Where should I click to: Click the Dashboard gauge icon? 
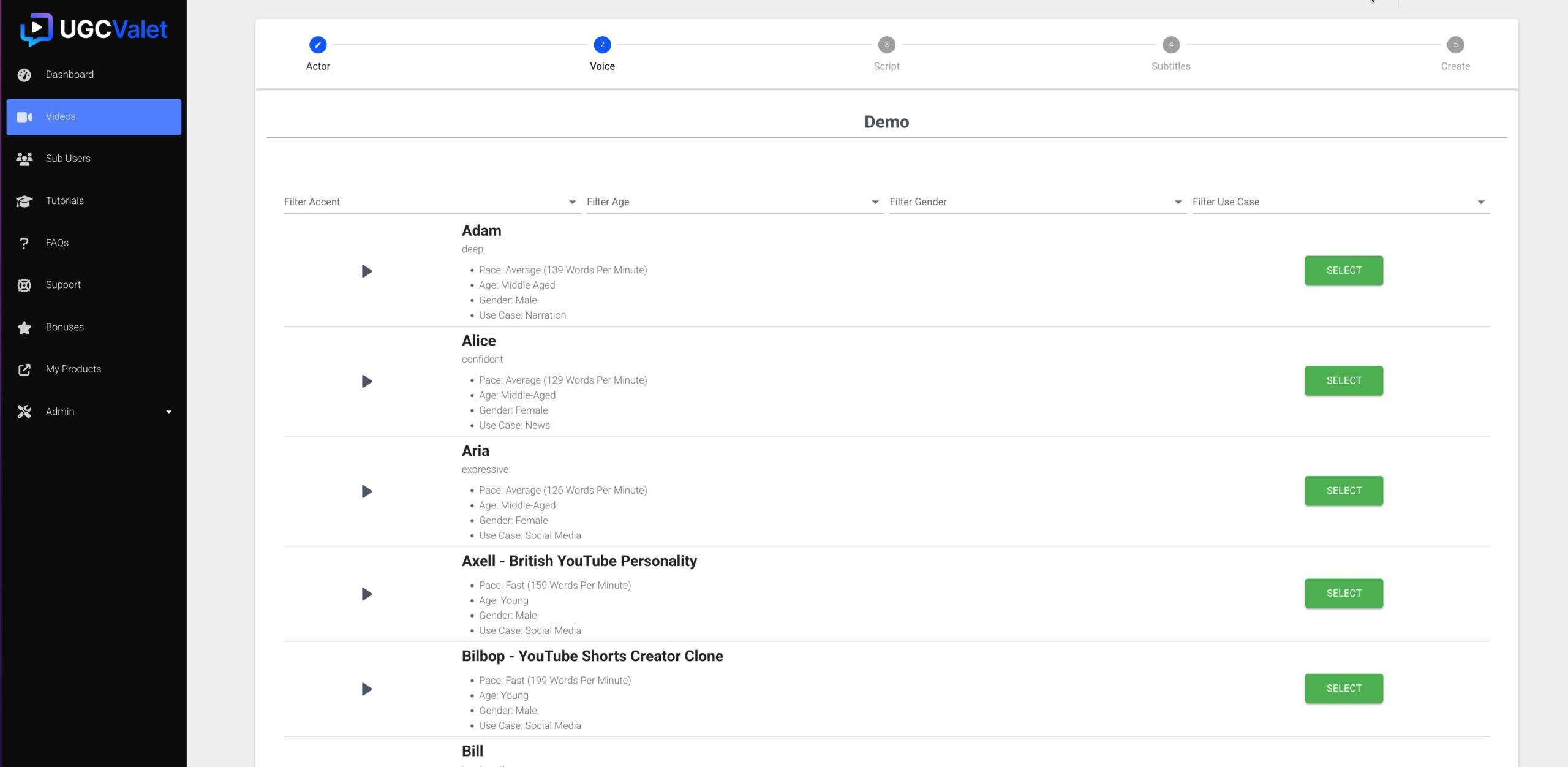point(24,75)
